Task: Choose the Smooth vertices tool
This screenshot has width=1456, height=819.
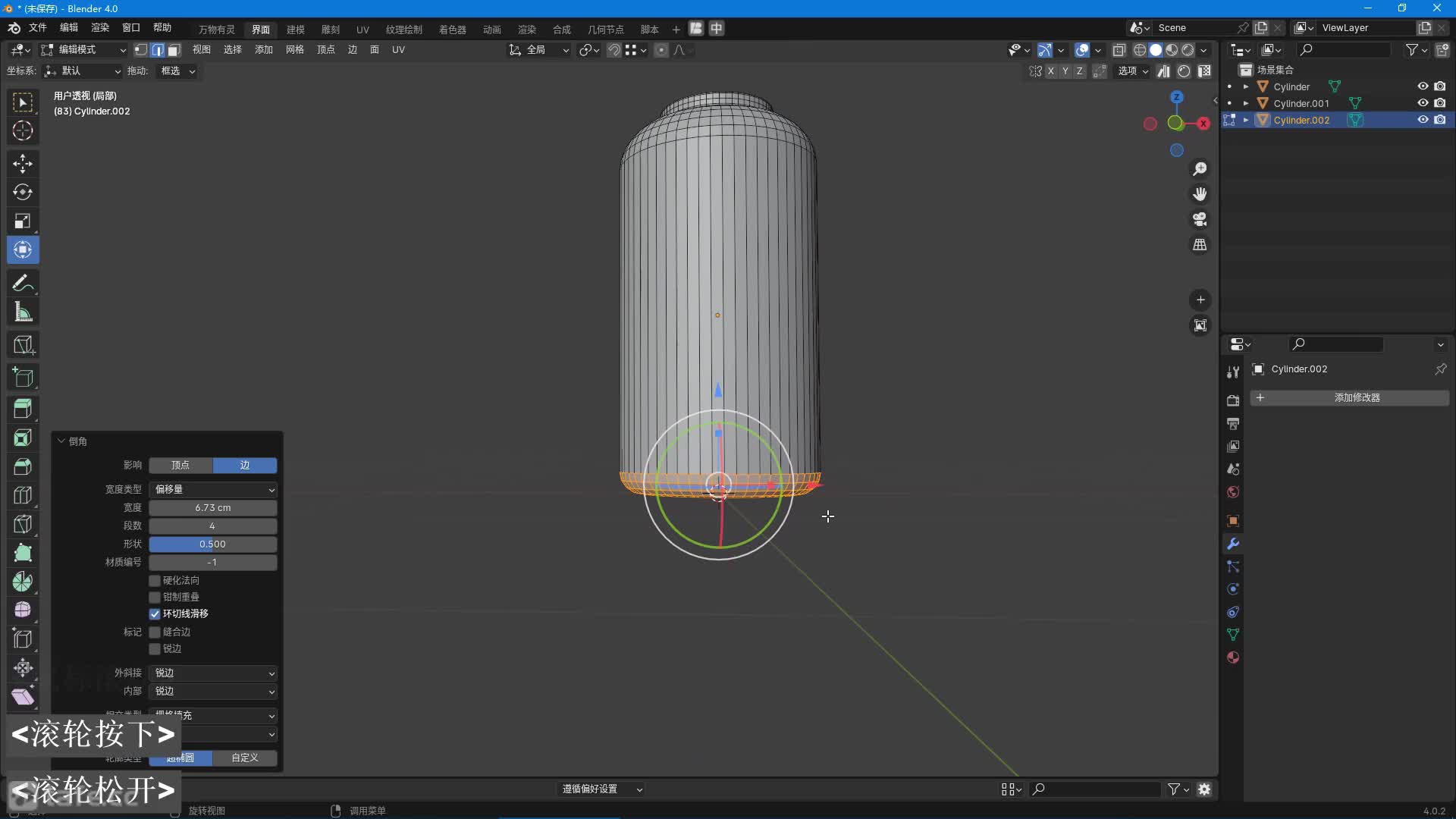Action: tap(23, 610)
